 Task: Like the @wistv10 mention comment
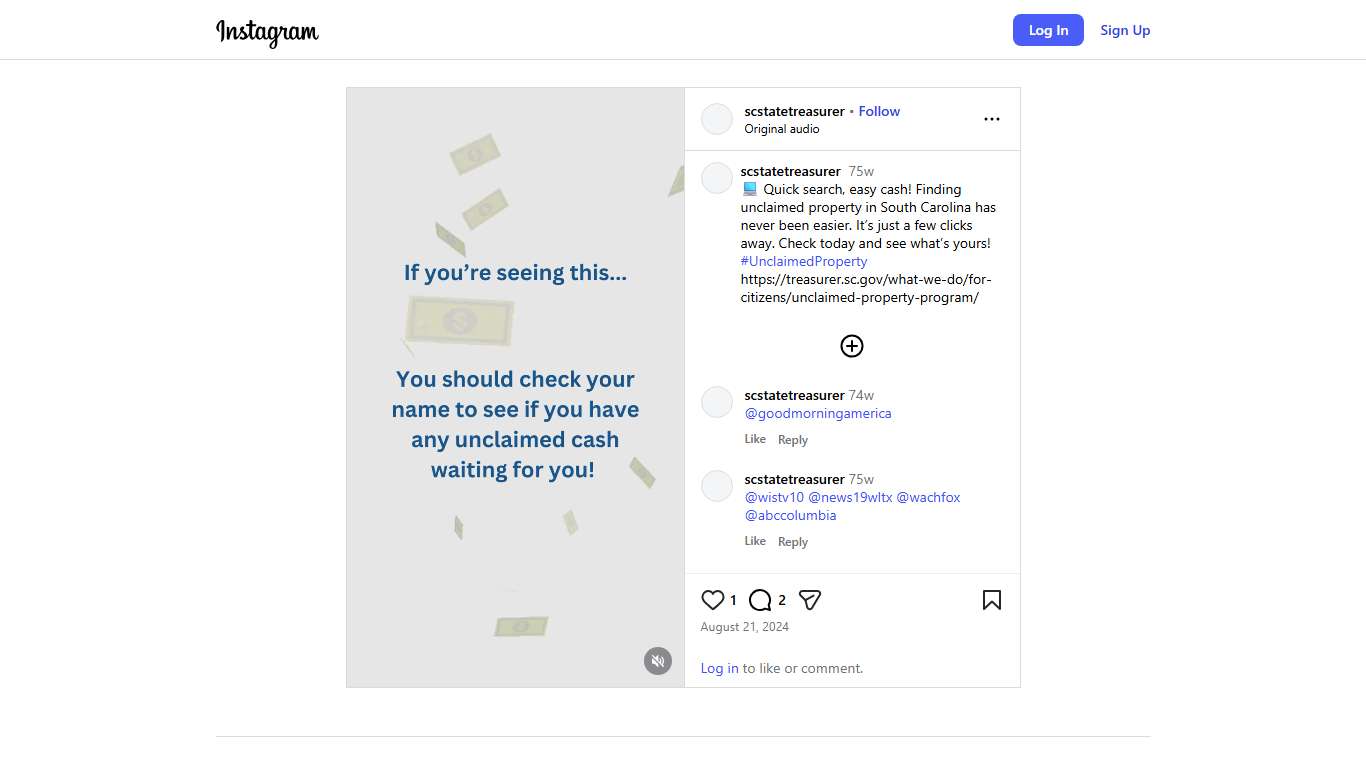coord(755,541)
